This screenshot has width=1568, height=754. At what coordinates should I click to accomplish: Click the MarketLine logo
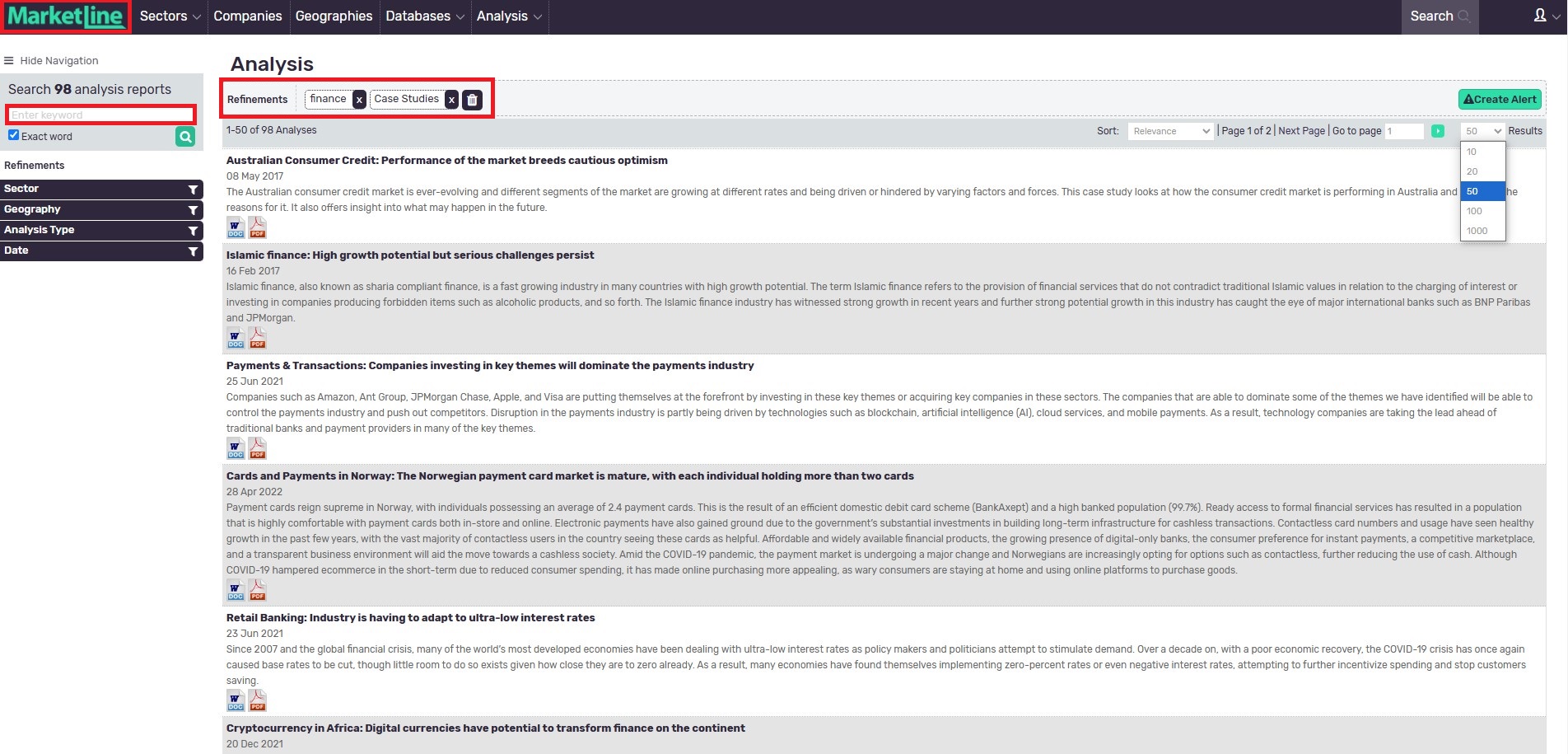66,16
